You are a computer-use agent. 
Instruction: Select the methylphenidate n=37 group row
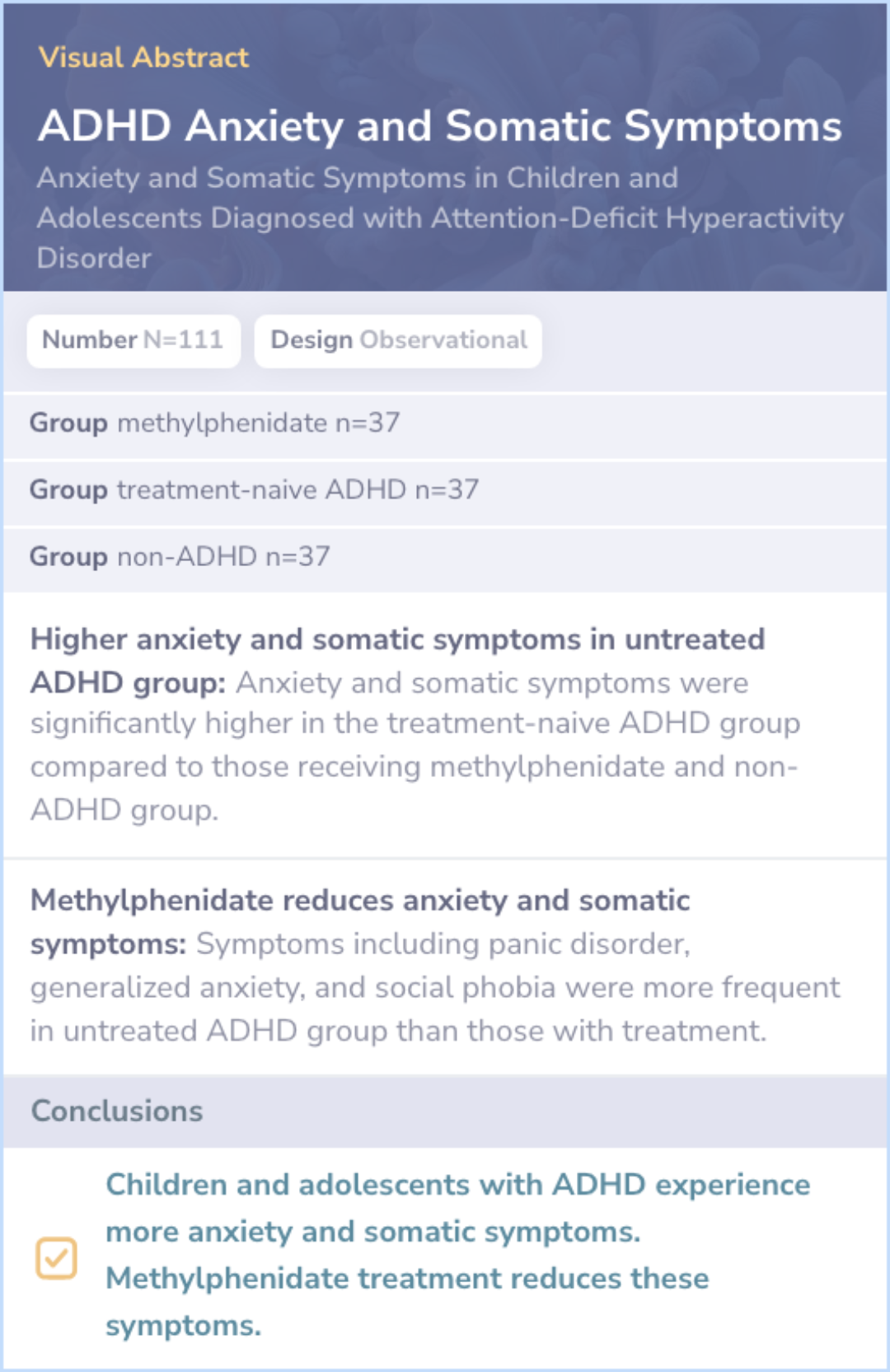(x=445, y=425)
